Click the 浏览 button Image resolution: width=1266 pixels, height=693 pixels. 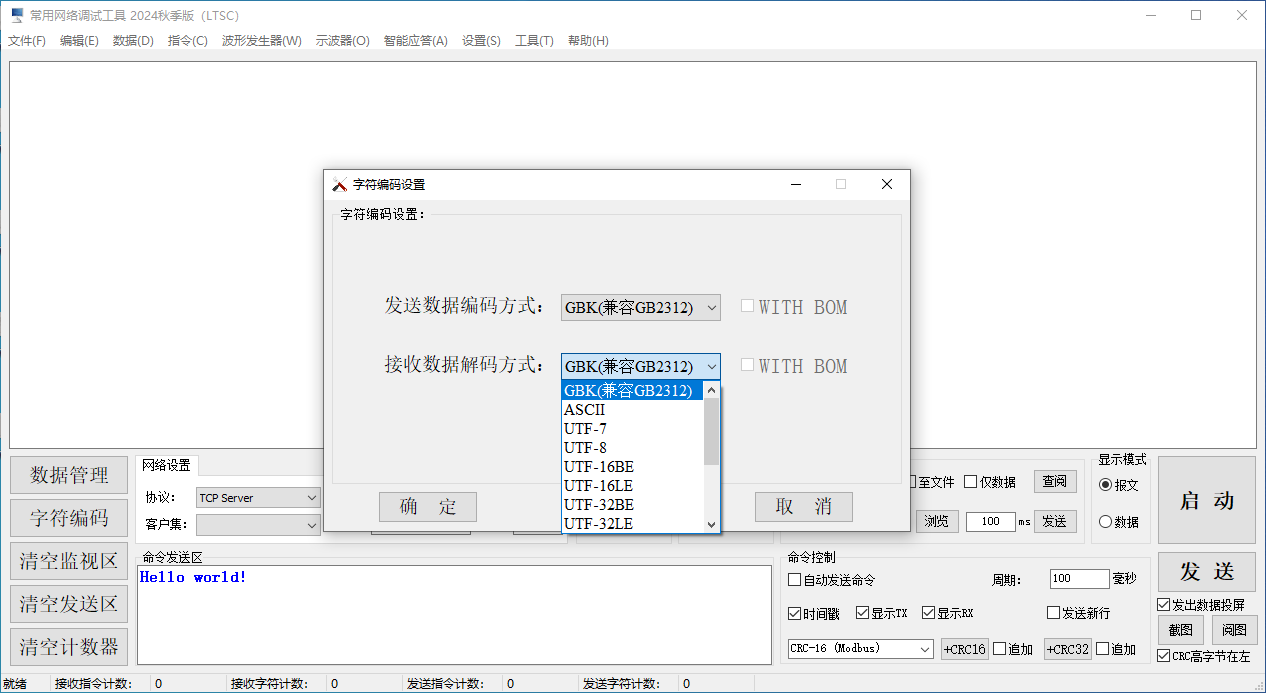click(937, 521)
